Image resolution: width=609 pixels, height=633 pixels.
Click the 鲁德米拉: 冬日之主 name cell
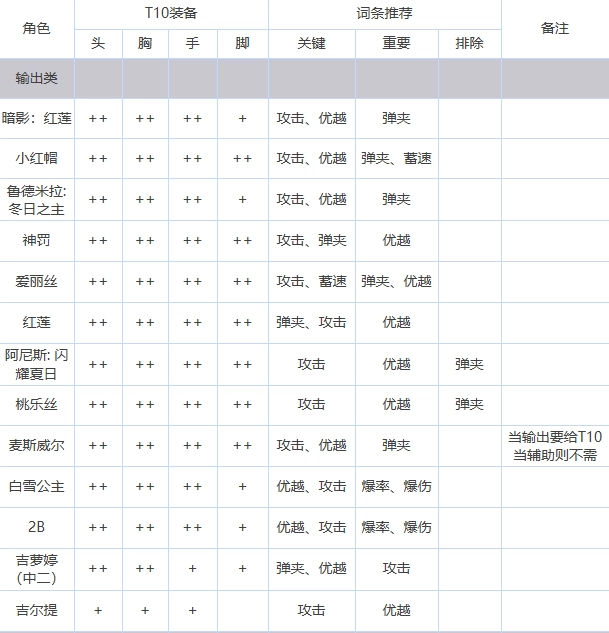click(36, 199)
